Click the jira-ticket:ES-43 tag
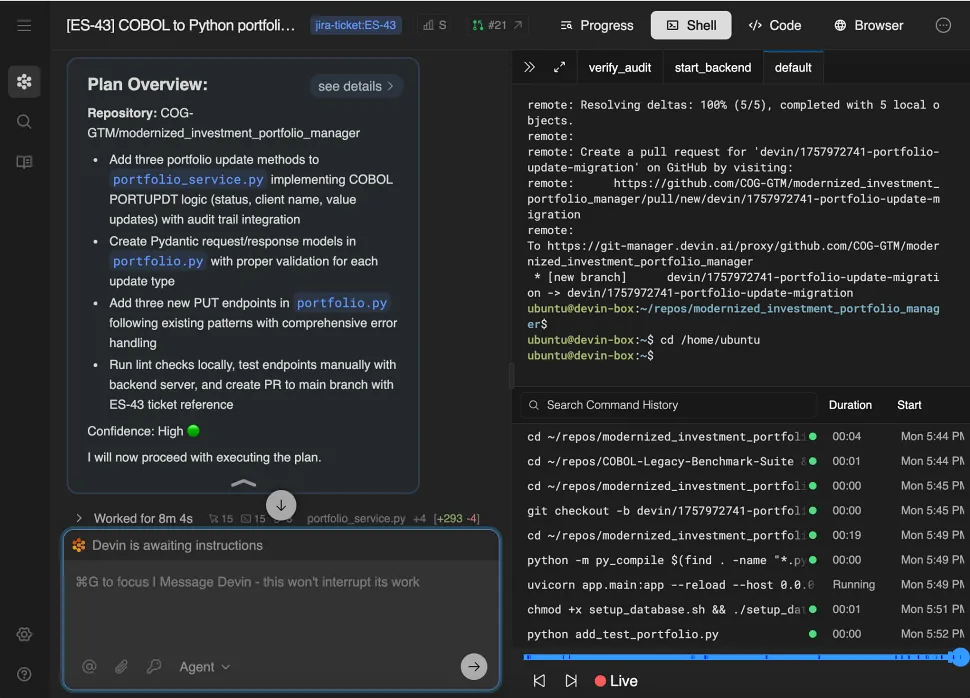Screen dimensions: 970x698 point(355,25)
